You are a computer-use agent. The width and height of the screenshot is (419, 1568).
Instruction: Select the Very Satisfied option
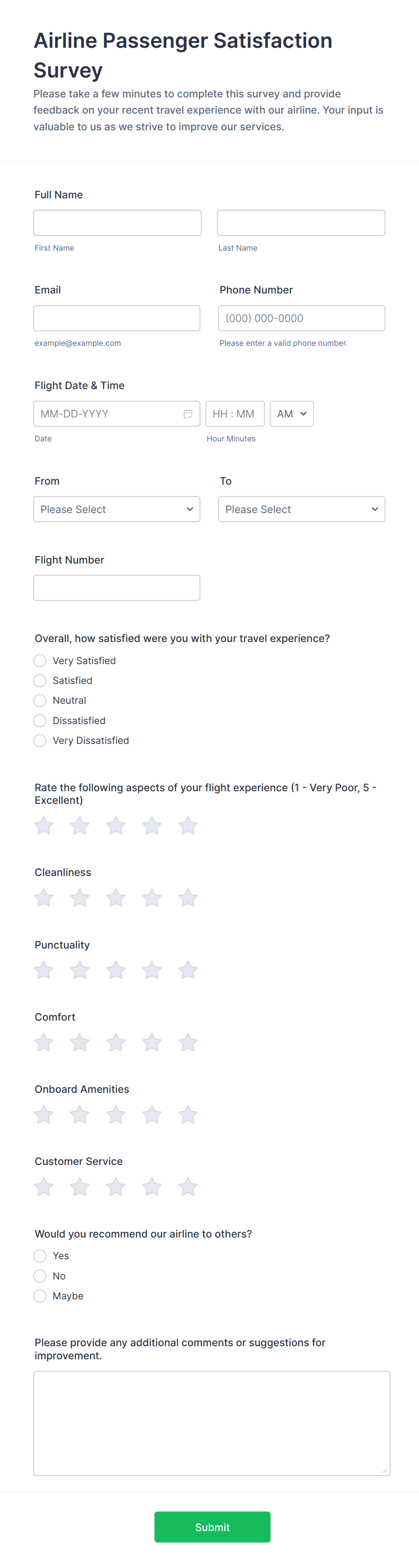(40, 660)
